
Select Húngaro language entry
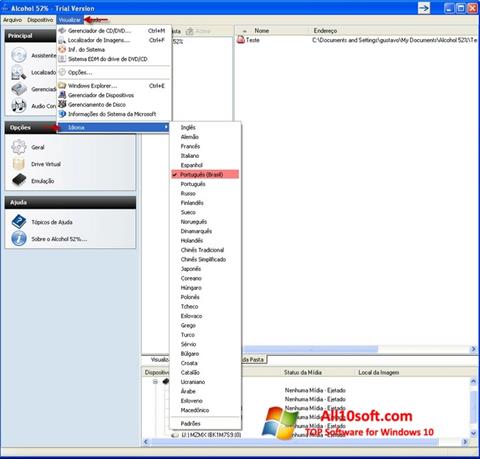(191, 288)
